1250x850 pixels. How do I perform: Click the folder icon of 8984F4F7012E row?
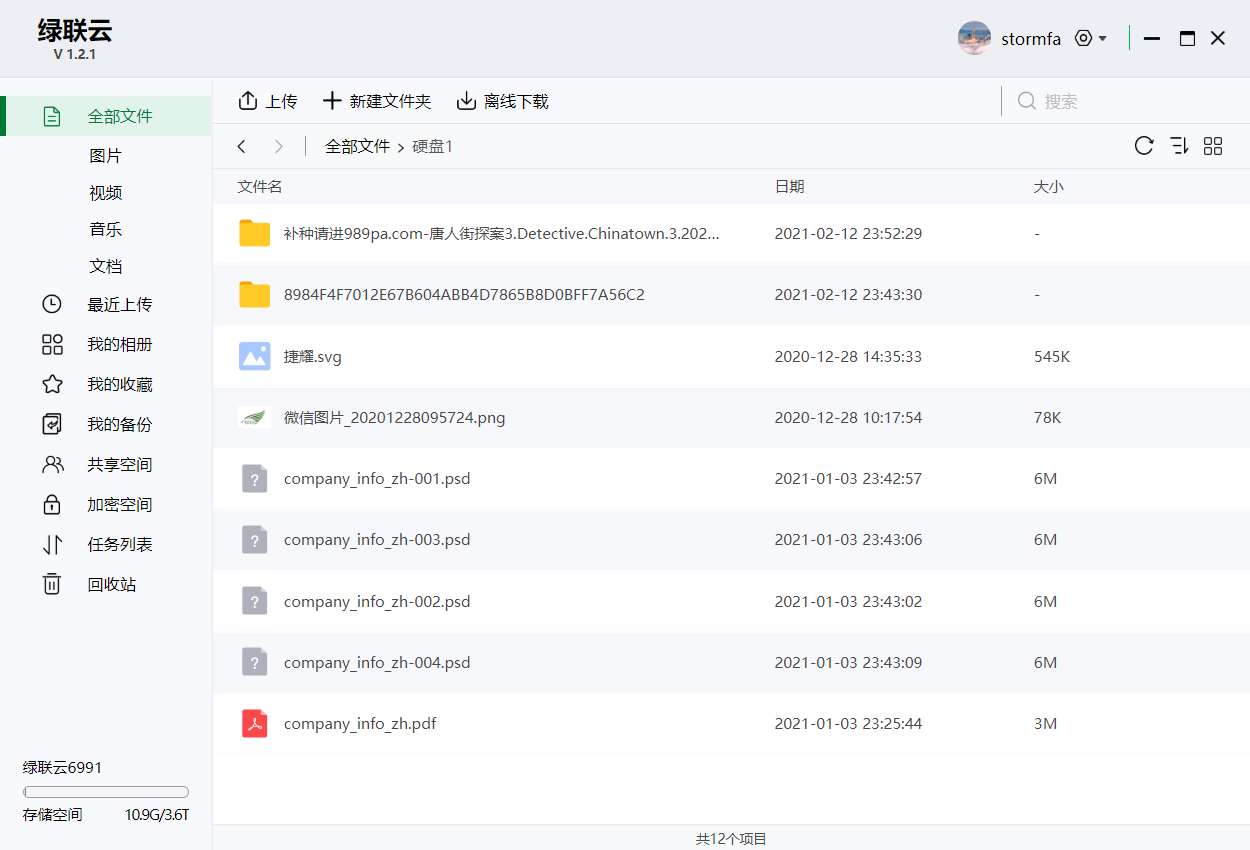coord(255,295)
